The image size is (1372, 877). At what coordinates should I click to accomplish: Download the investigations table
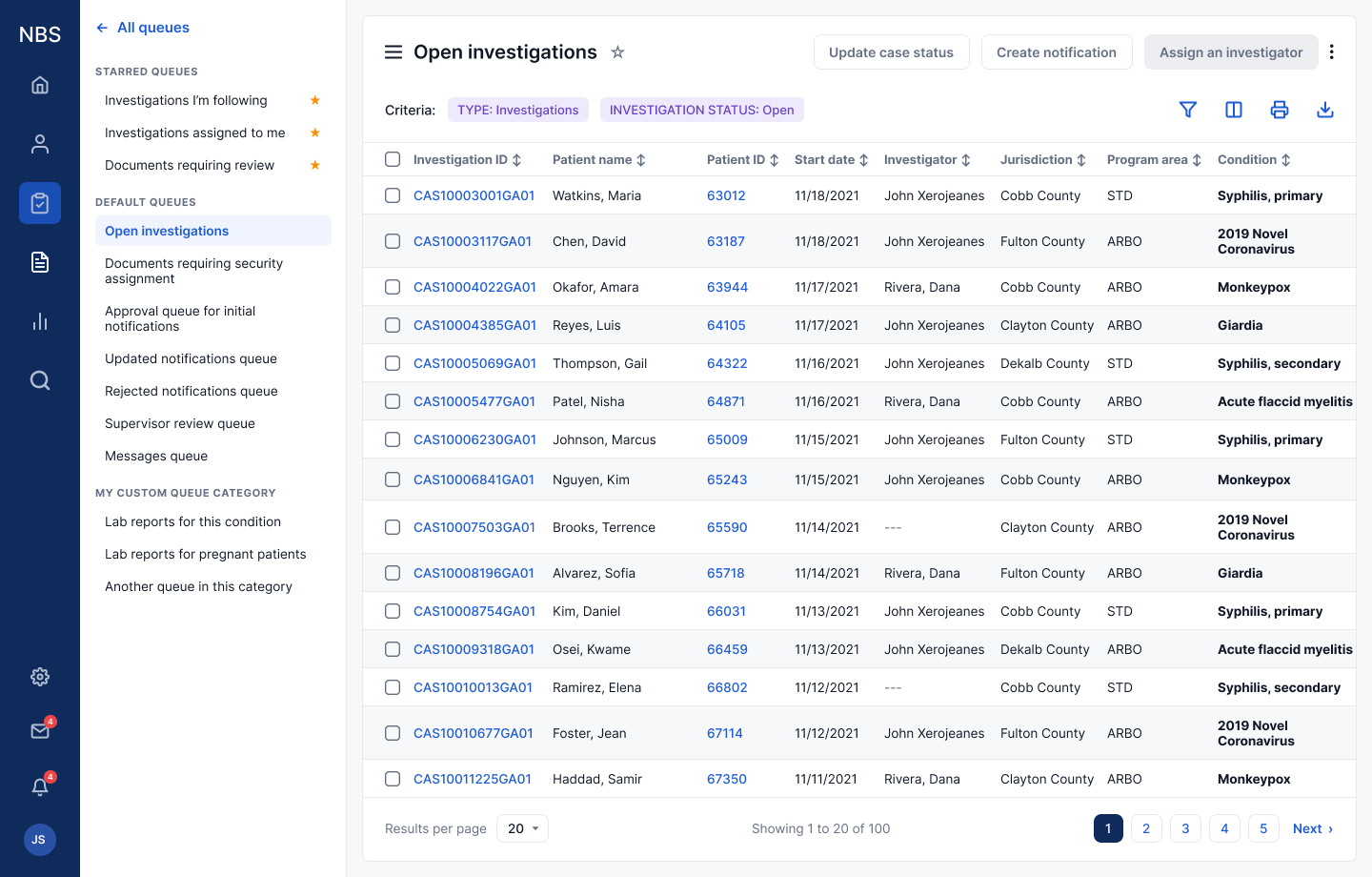(x=1324, y=110)
